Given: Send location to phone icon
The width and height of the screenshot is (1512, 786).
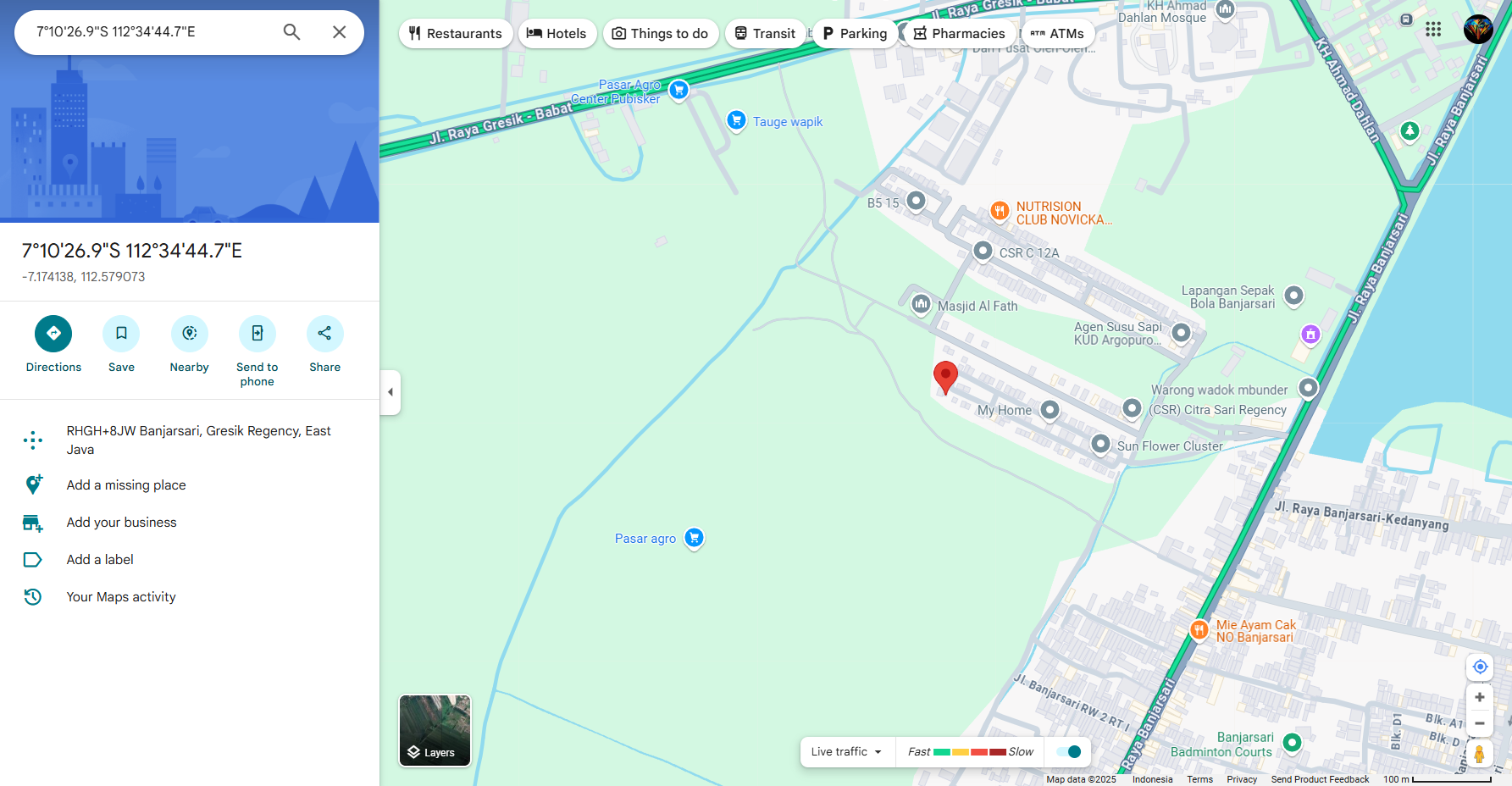Looking at the screenshot, I should coord(257,334).
